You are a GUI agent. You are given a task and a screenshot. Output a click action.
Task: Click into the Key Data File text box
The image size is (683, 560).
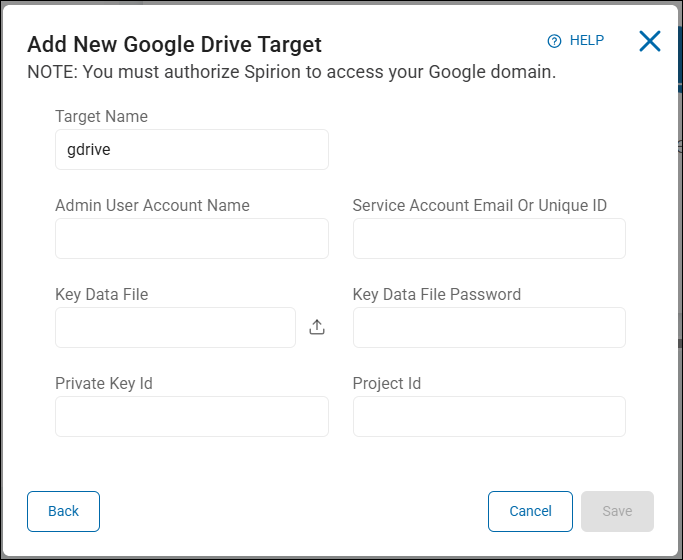(175, 327)
